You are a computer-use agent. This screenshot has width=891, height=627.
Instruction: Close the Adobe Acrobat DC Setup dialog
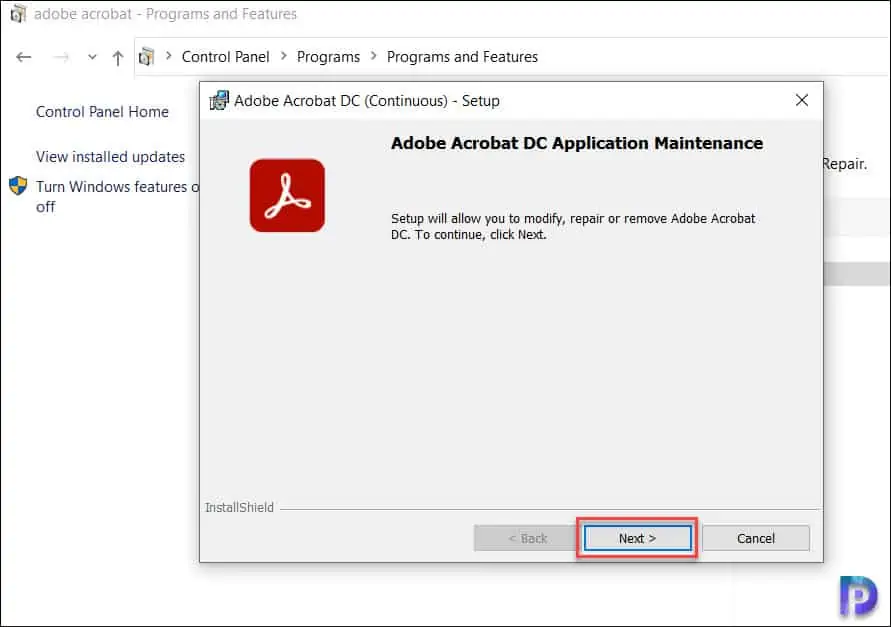tap(802, 100)
